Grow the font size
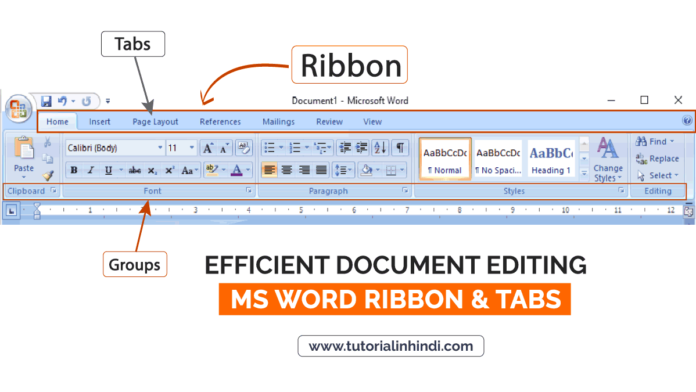696x392 pixels. coord(208,148)
